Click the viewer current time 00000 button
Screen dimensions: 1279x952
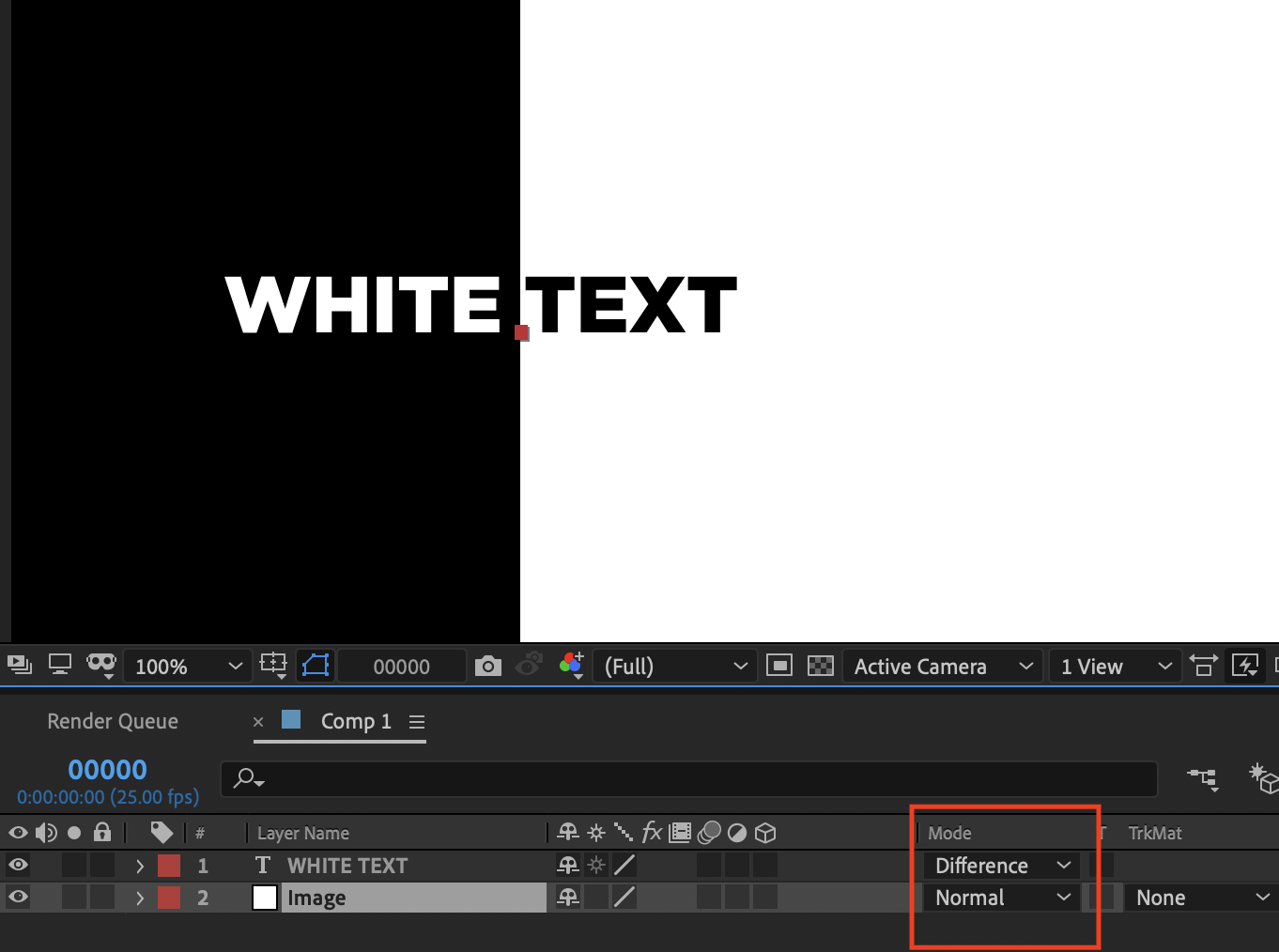pyautogui.click(x=402, y=666)
